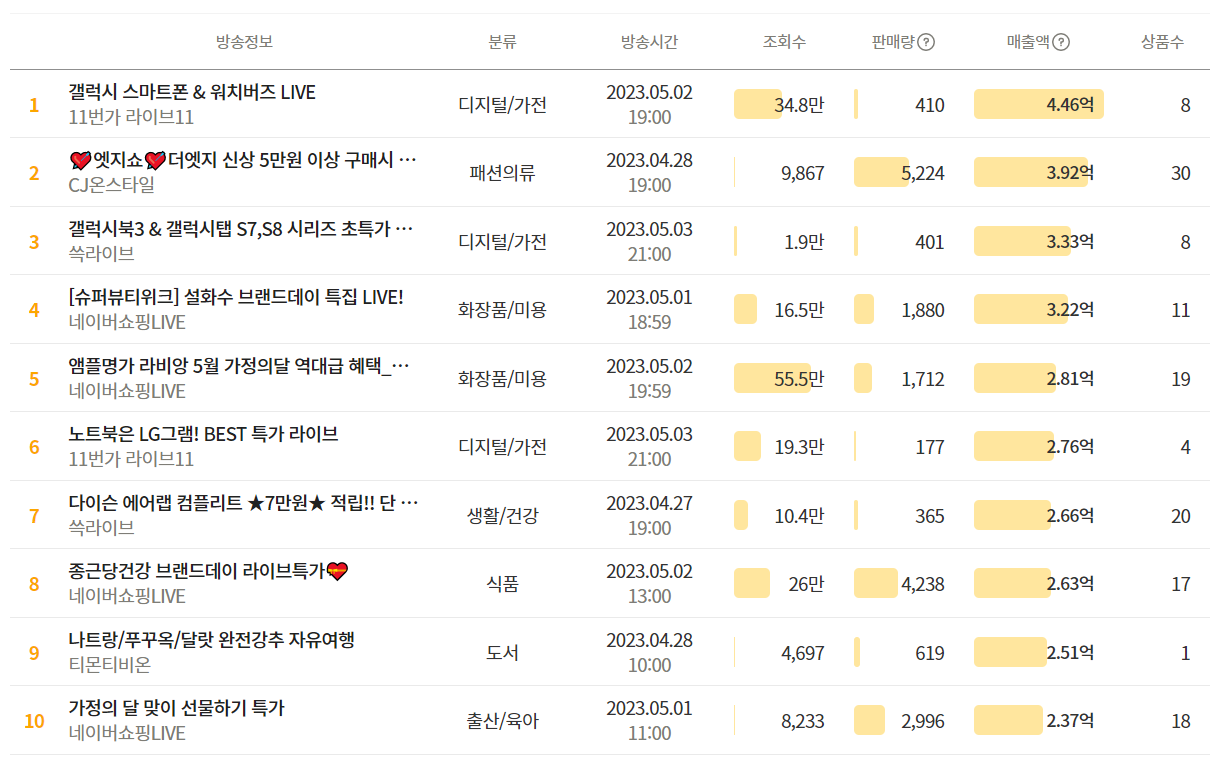
Task: Open the 설화수 브랜드데이 특집 LIVE broadcast
Action: [236, 297]
